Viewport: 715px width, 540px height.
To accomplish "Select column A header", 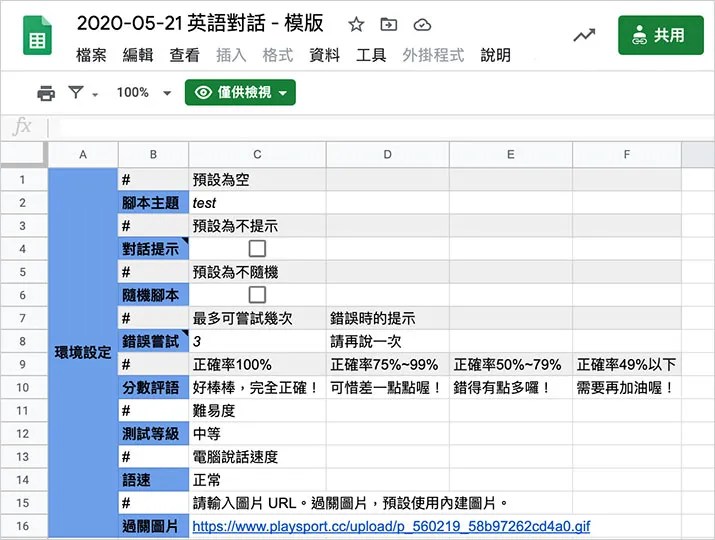I will point(83,155).
